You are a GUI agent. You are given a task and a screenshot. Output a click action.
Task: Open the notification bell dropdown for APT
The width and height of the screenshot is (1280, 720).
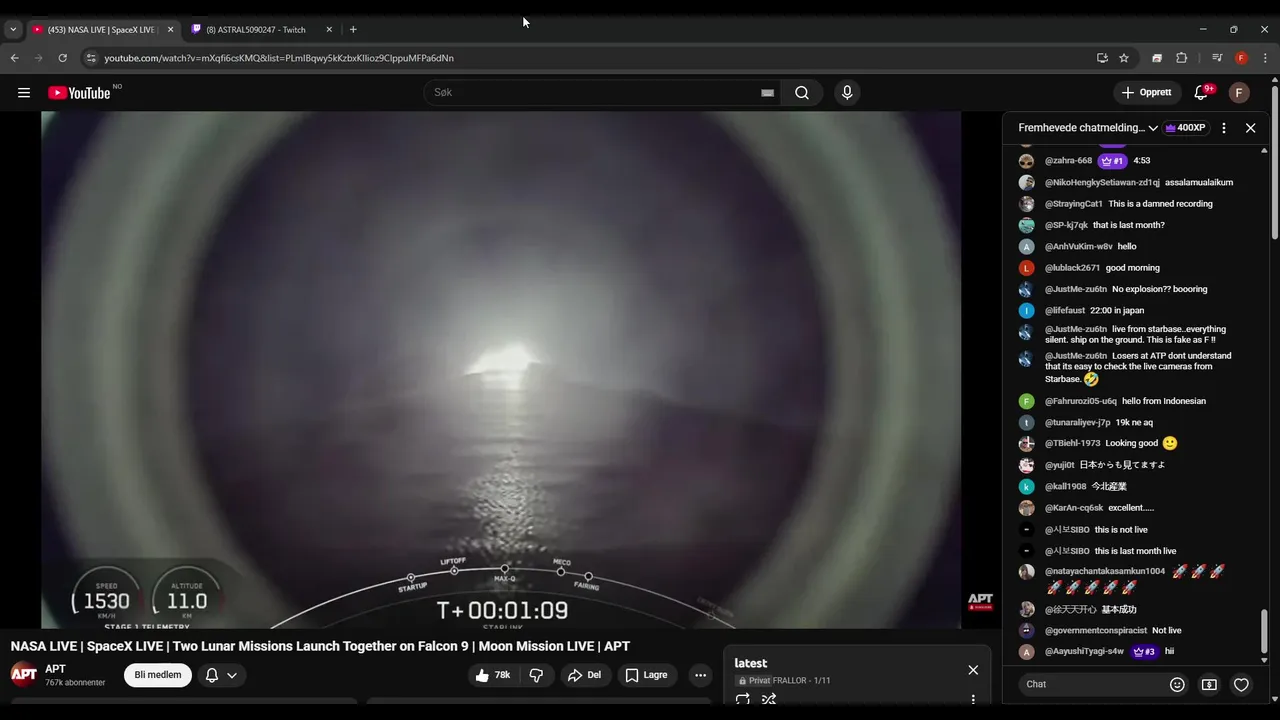point(221,675)
